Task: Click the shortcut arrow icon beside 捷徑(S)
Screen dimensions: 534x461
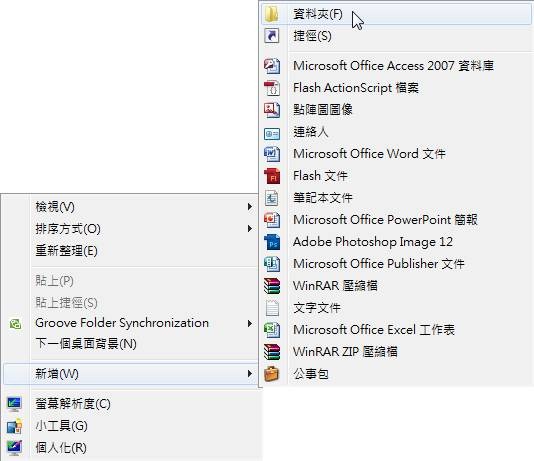Action: point(272,36)
